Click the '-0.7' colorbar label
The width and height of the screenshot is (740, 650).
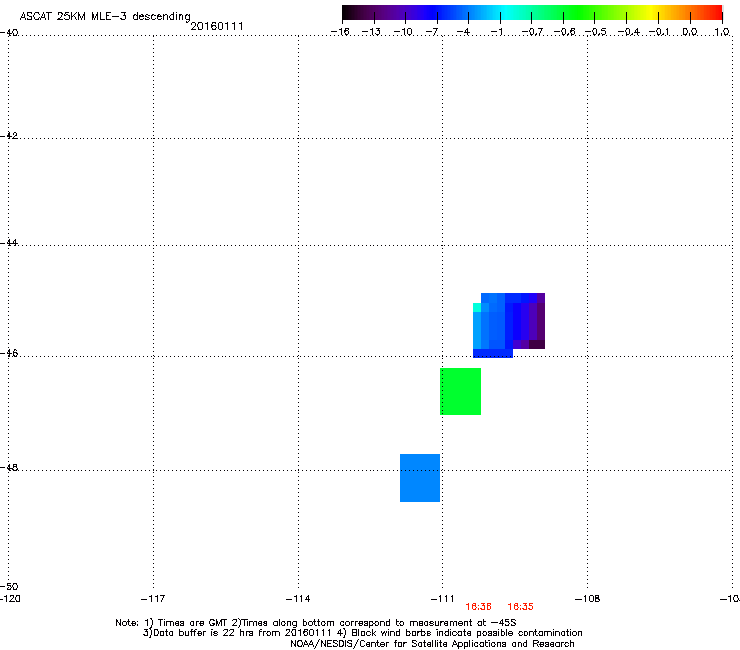point(532,32)
